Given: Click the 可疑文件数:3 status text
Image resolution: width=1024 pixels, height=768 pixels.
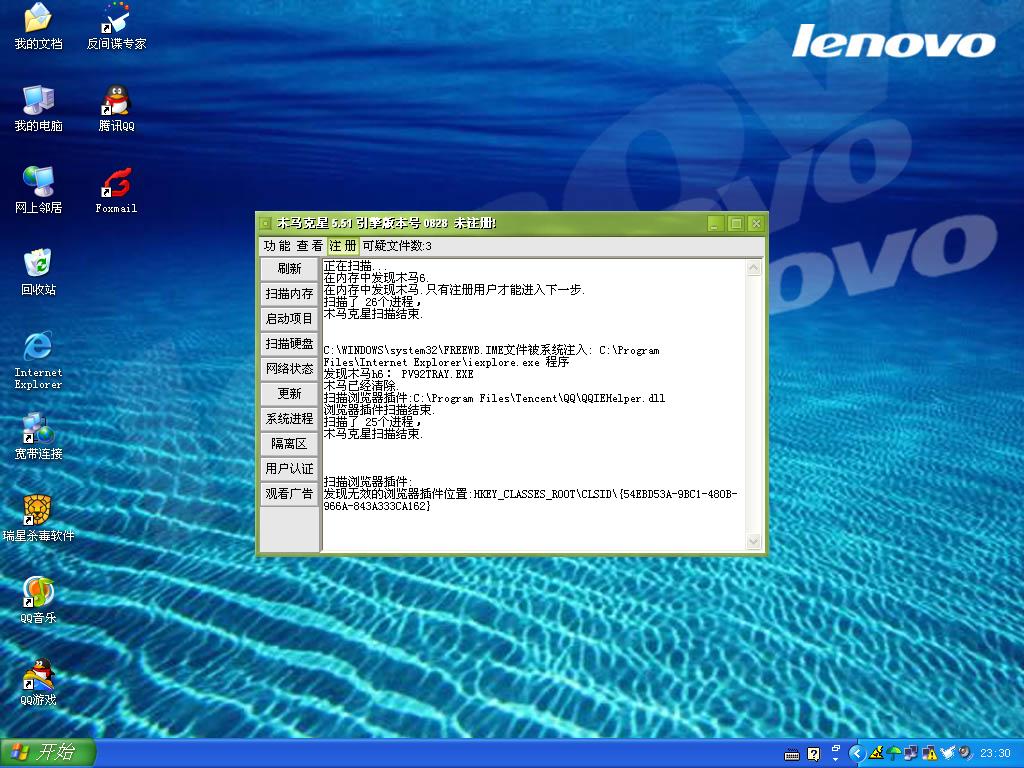Looking at the screenshot, I should [397, 246].
